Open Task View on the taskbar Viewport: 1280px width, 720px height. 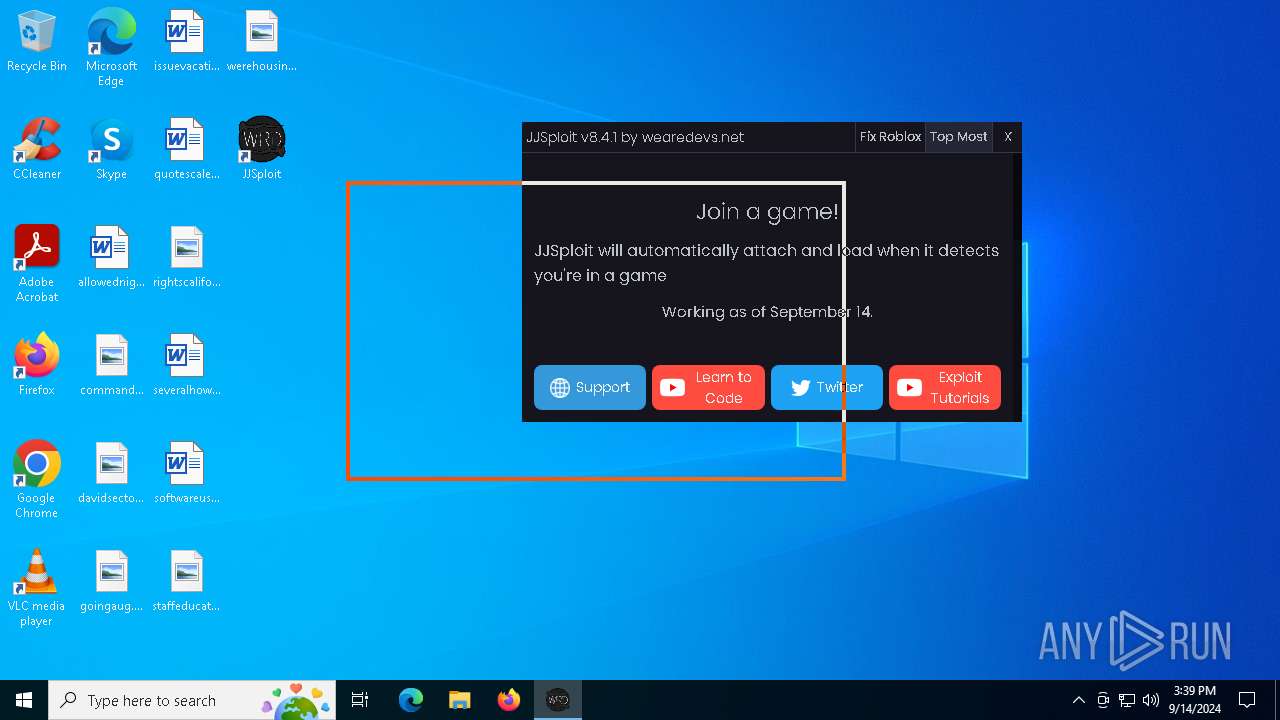pyautogui.click(x=360, y=700)
